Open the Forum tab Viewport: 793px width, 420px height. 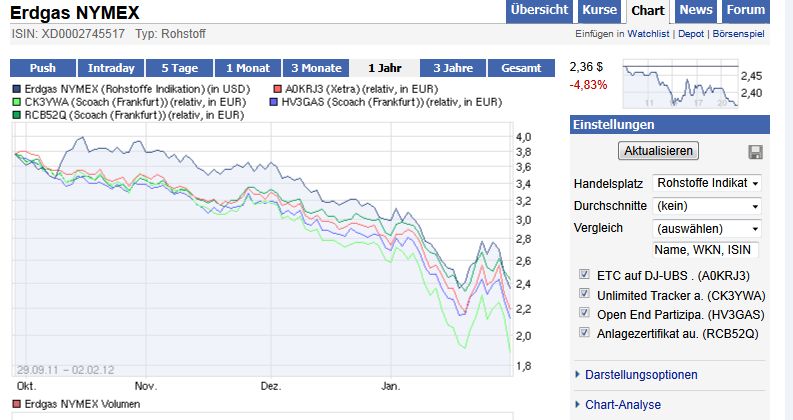(745, 11)
